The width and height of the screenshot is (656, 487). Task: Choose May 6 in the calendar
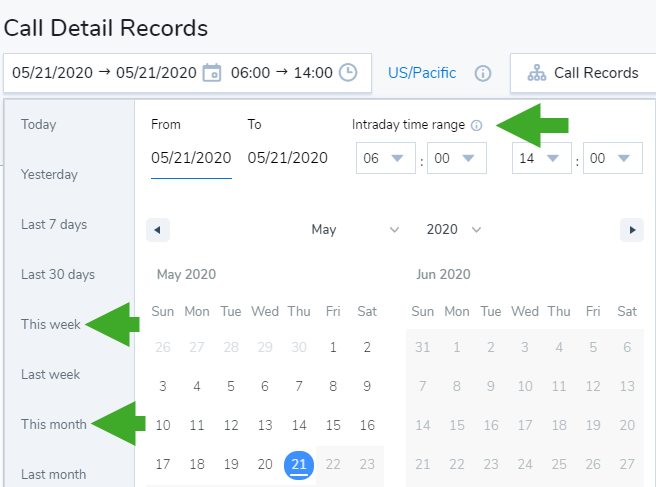click(265, 386)
